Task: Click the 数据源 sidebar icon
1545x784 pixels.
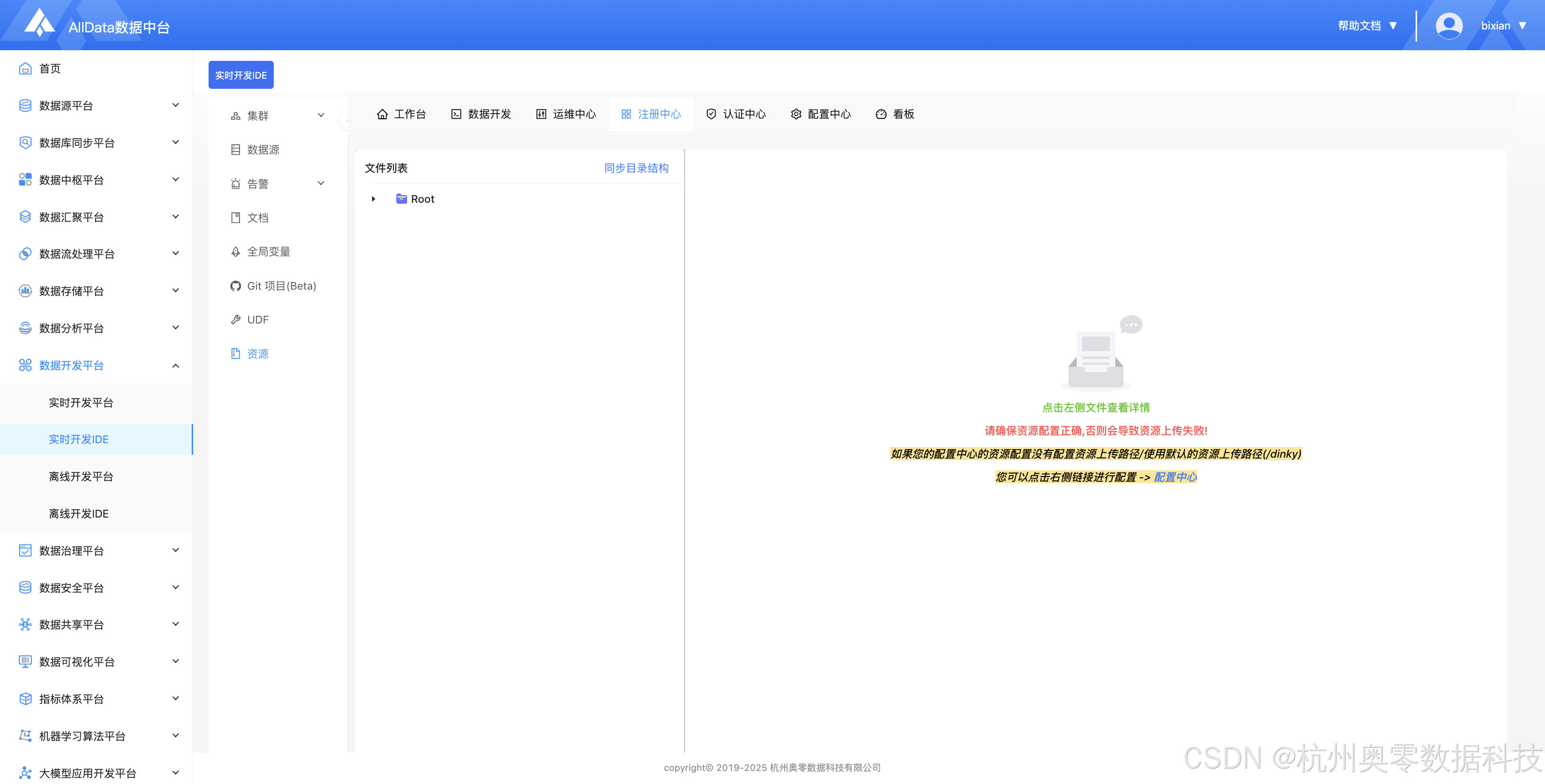Action: pos(235,150)
